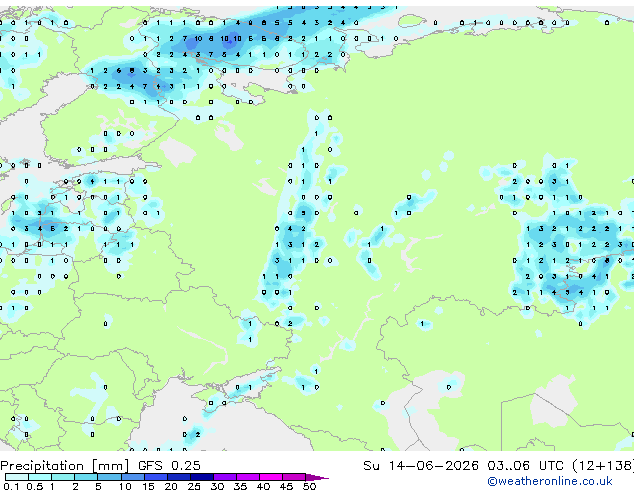Click the '15' legend scale value
The image size is (634, 490).
(148, 486)
